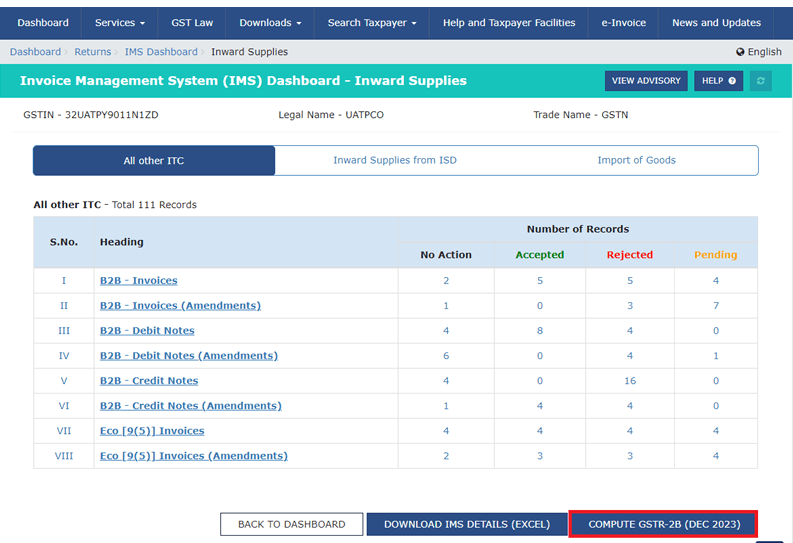Viewport: 793px width, 543px height.
Task: Click the S.No. column header
Action: click(64, 242)
